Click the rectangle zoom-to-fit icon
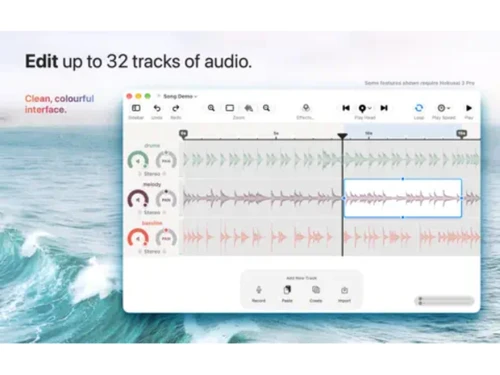 [230, 108]
